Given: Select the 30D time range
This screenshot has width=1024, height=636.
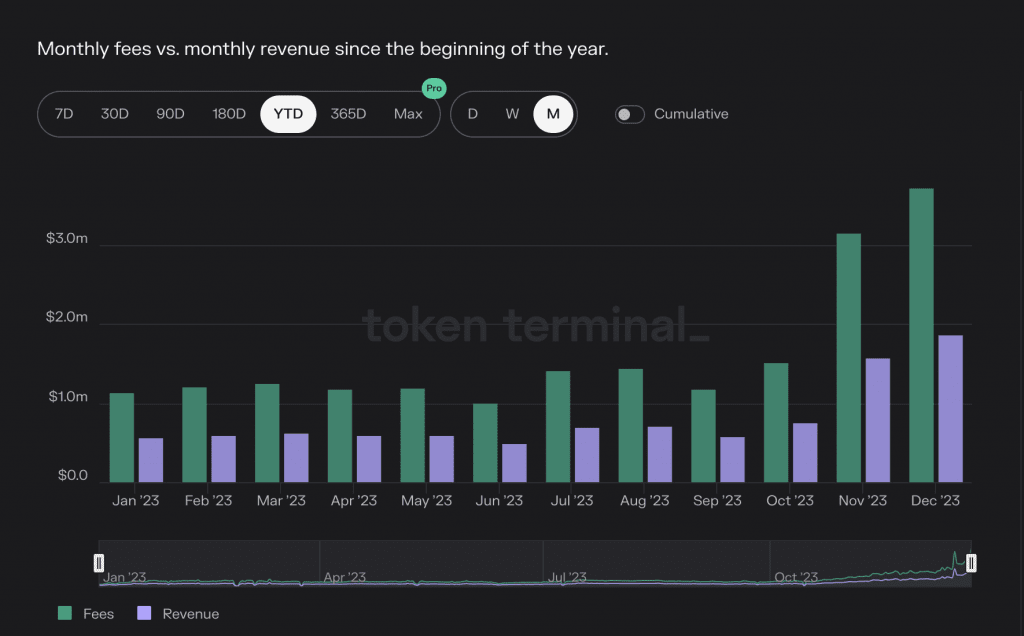Looking at the screenshot, I should pyautogui.click(x=115, y=114).
